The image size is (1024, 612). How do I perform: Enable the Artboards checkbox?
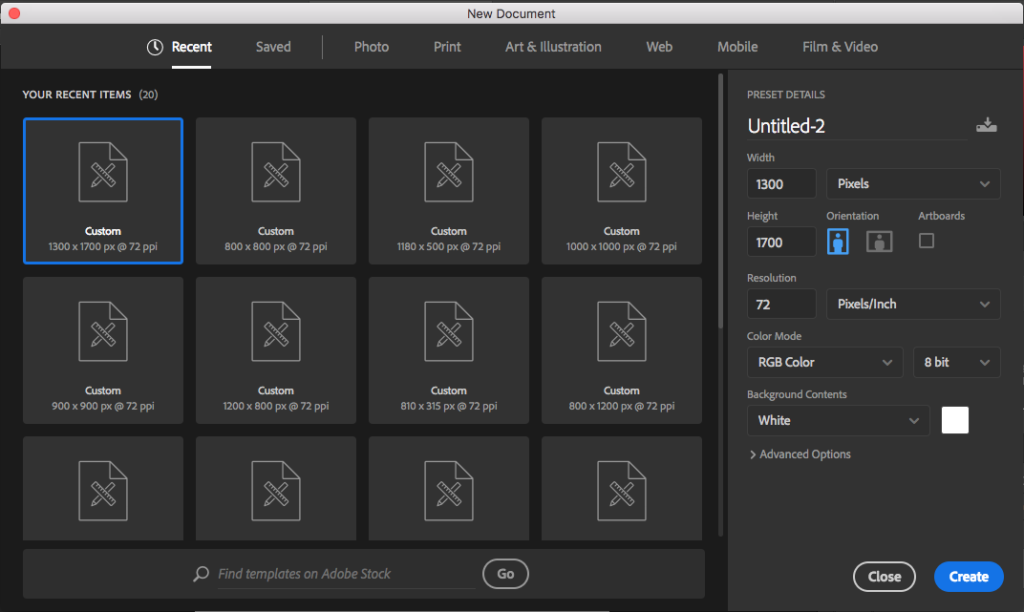tap(926, 241)
